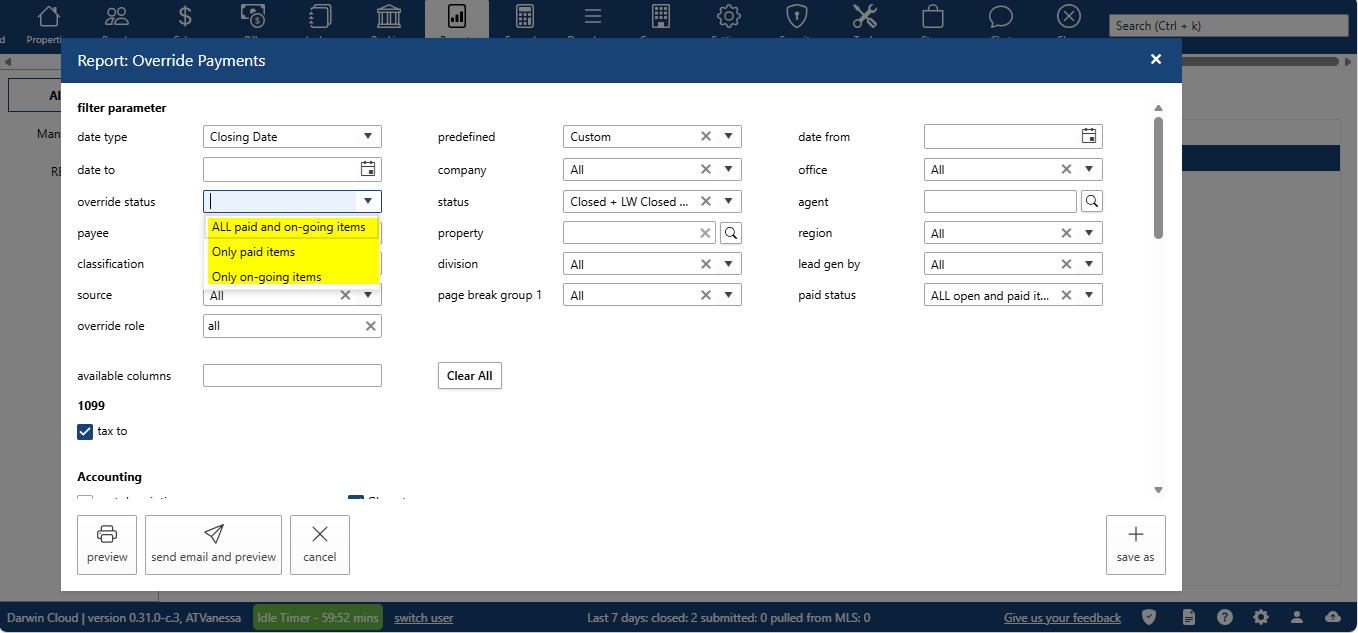Click the available columns input field
1358x633 pixels.
tap(292, 376)
